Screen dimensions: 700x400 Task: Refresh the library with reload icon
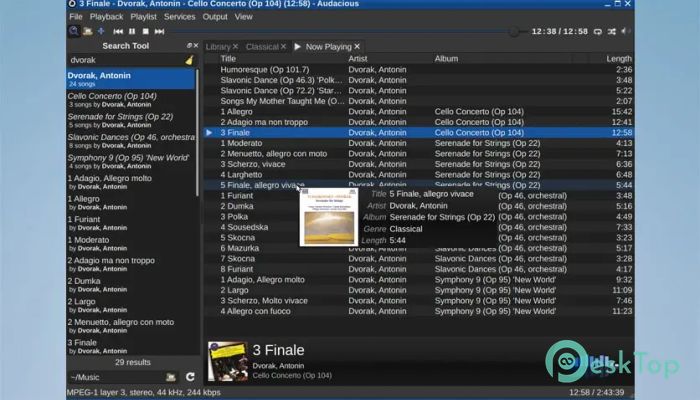[x=190, y=377]
